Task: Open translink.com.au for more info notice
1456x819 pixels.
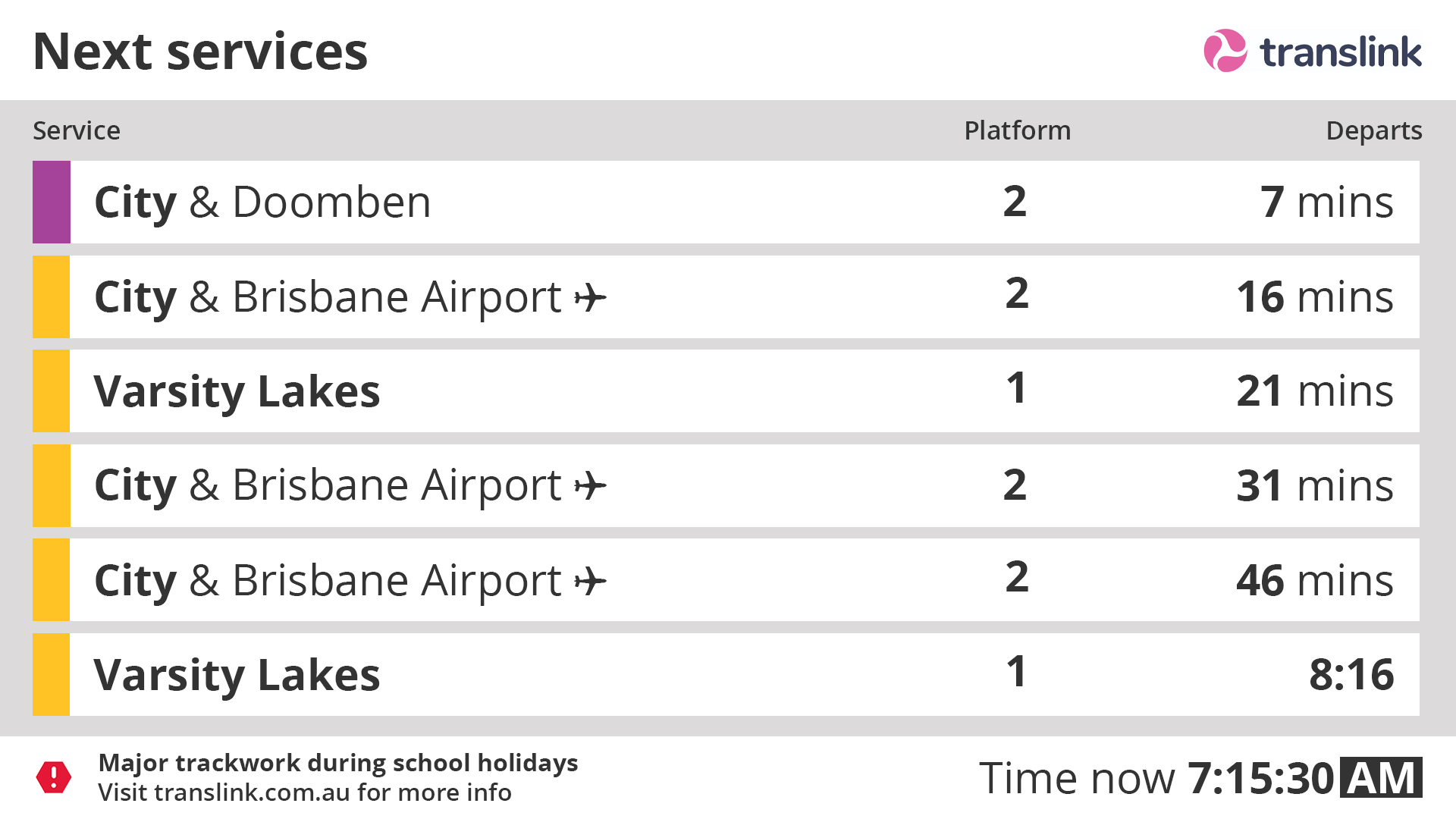Action: [x=305, y=792]
